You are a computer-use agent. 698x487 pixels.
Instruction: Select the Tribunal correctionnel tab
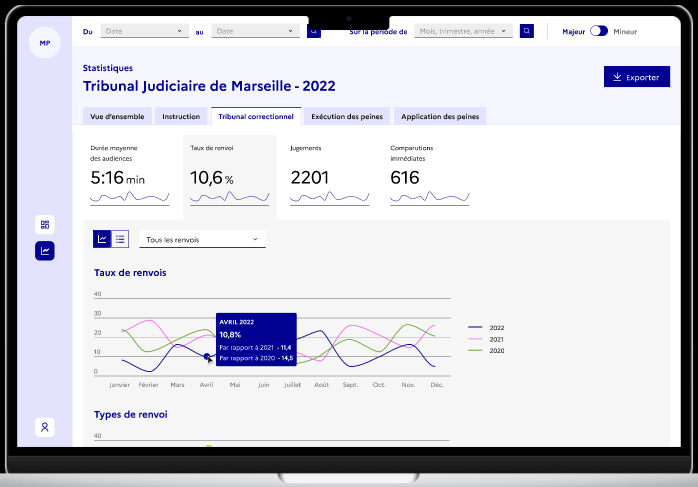click(x=256, y=116)
